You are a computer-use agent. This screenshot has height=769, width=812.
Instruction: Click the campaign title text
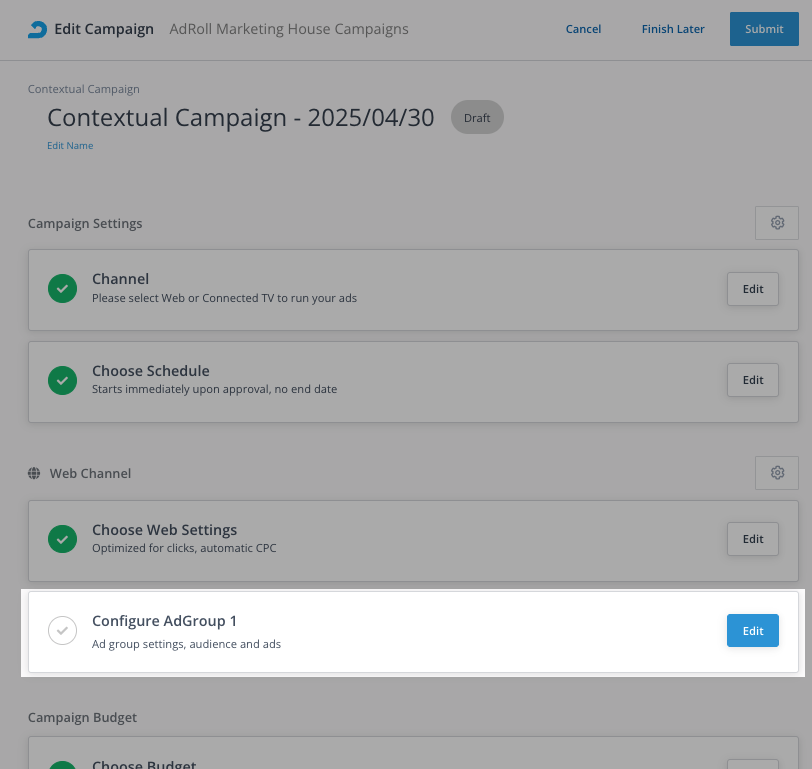240,118
